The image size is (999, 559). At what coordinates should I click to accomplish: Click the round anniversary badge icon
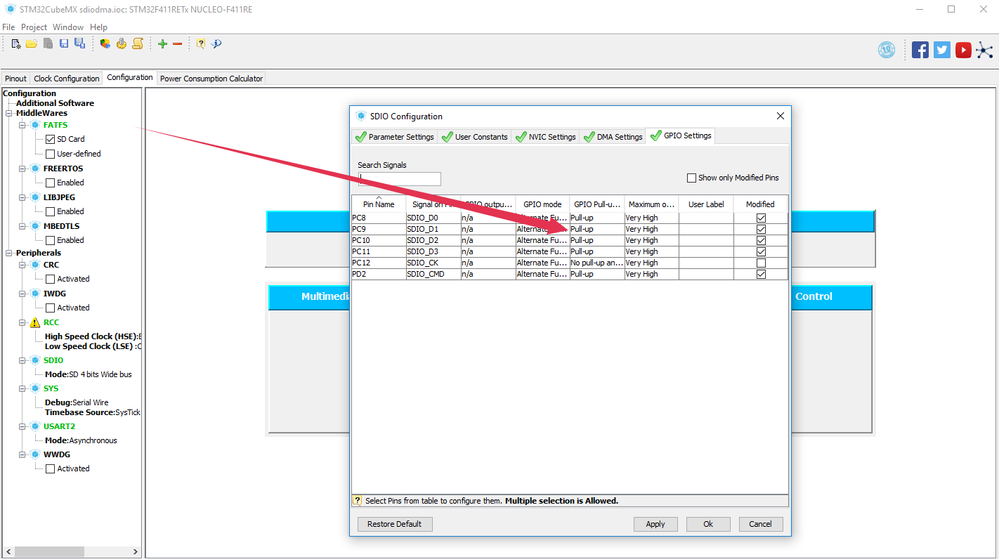tap(886, 50)
